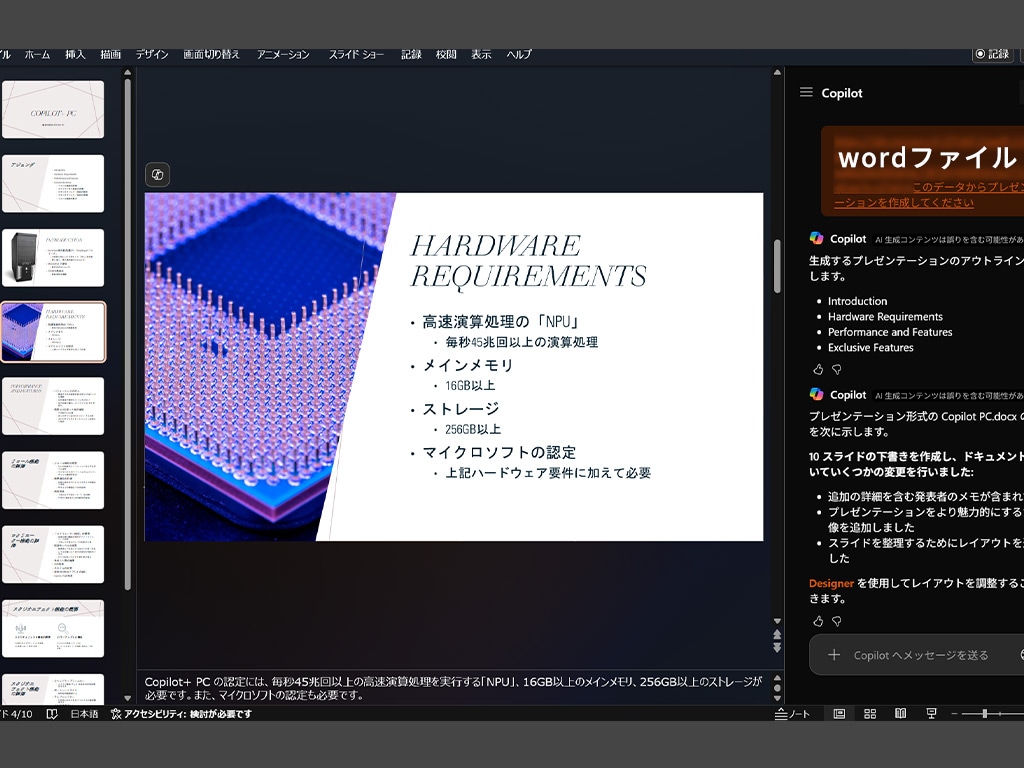
Task: Open the spell check icon in status bar
Action: pos(52,714)
